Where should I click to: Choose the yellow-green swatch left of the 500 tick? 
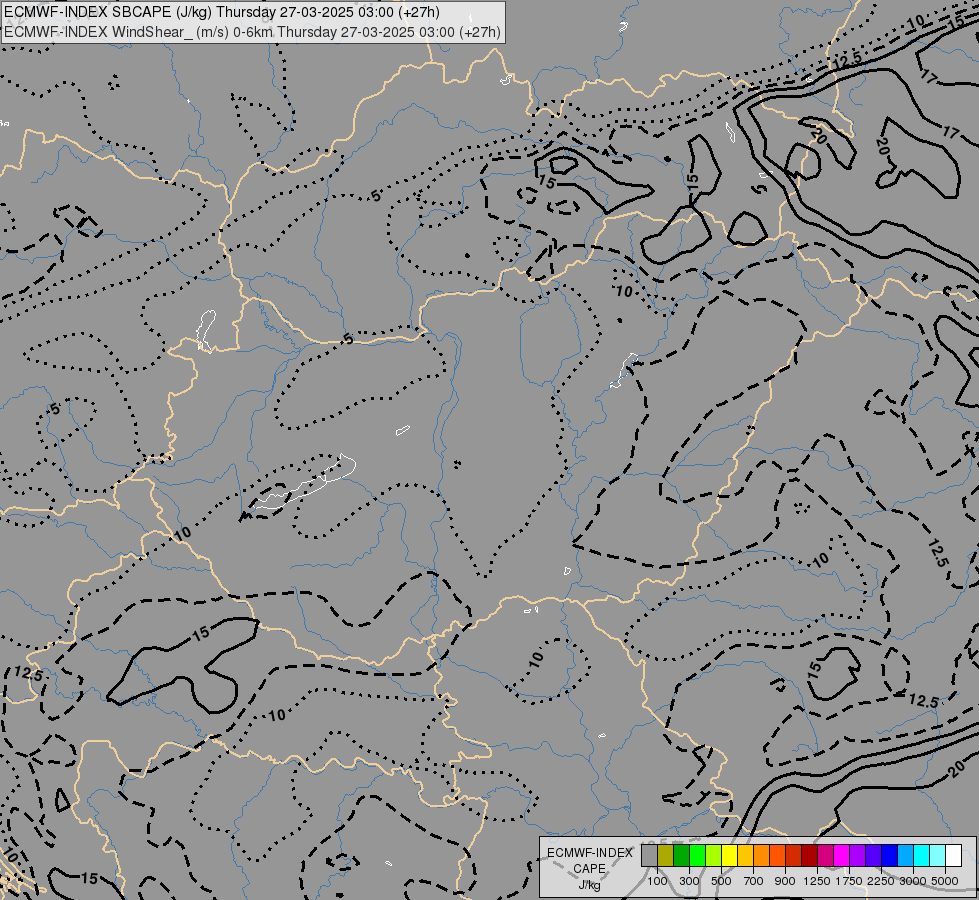[x=714, y=855]
